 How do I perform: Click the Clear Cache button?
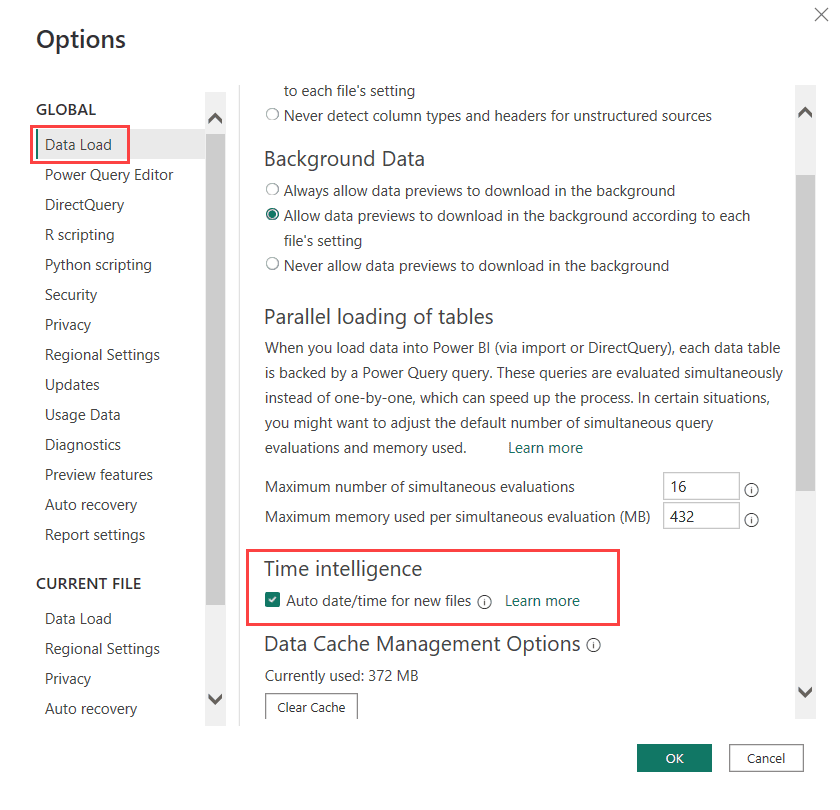(311, 707)
